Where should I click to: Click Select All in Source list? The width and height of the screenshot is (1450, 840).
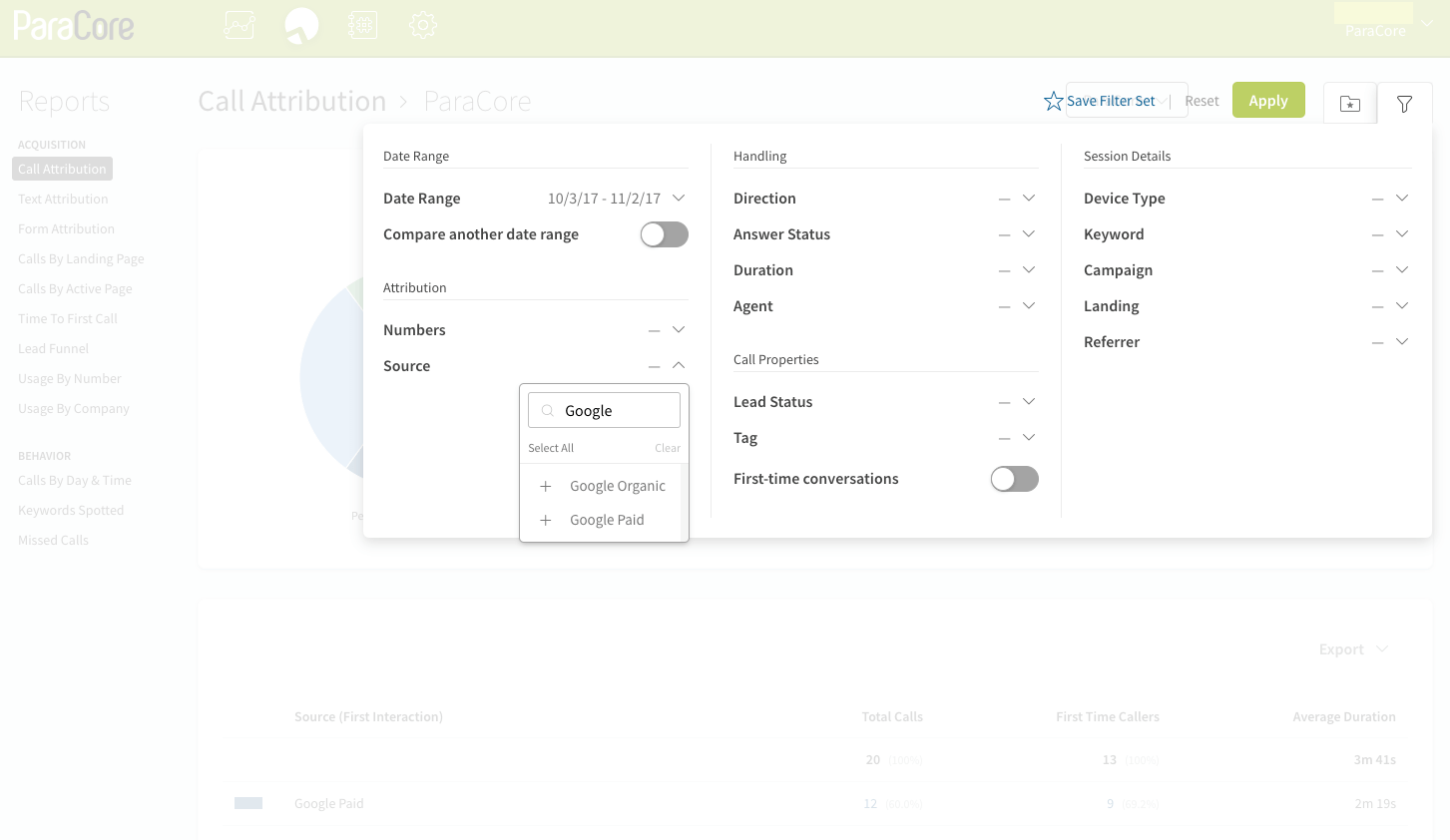[551, 448]
